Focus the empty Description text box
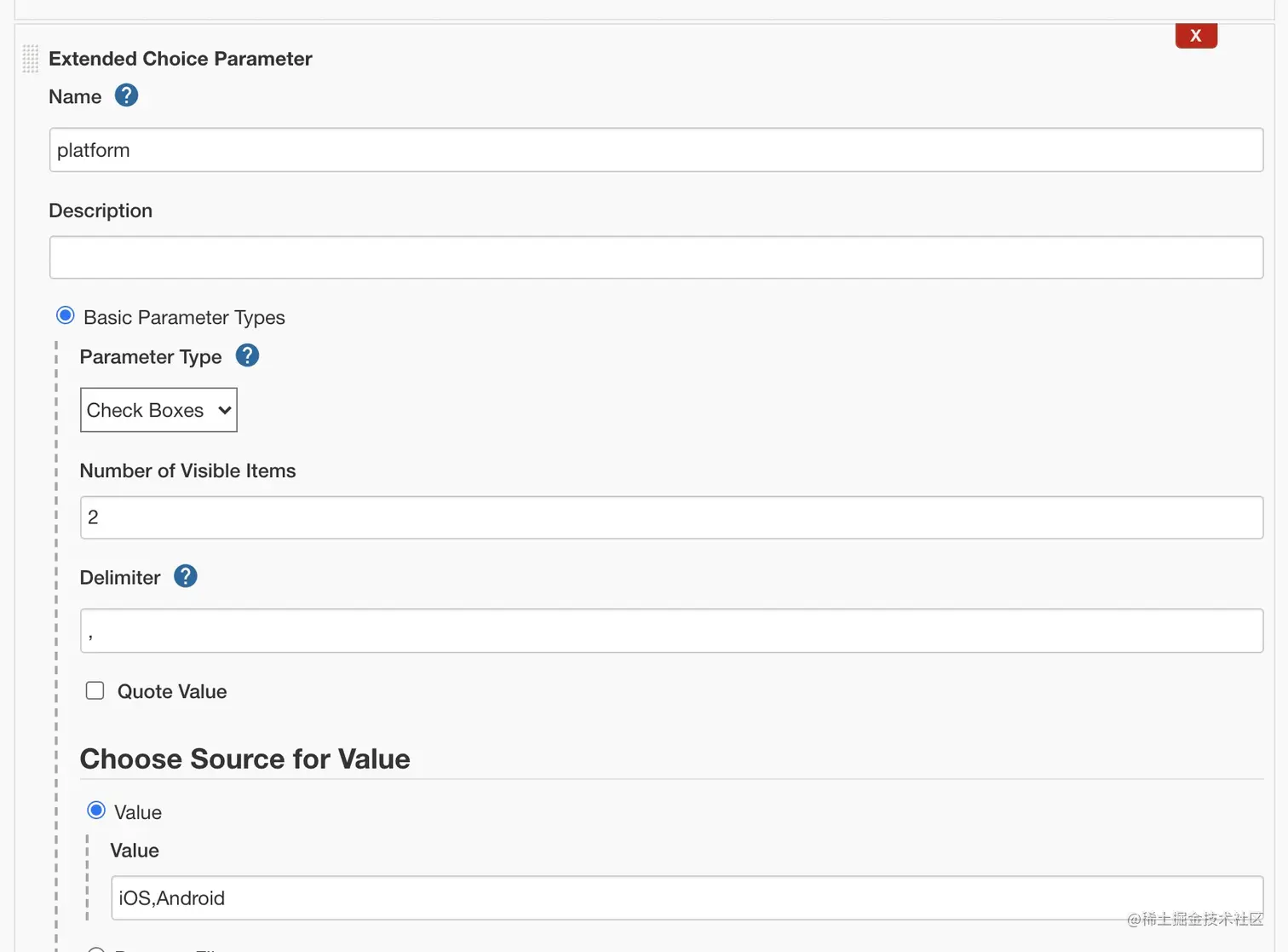This screenshot has width=1288, height=952. tap(656, 257)
